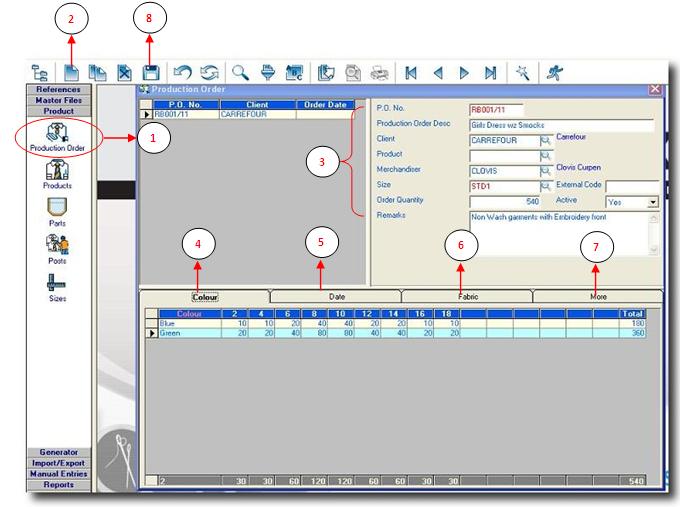Click the New record toolbar icon
Screen dimensions: 680x507
71,73
